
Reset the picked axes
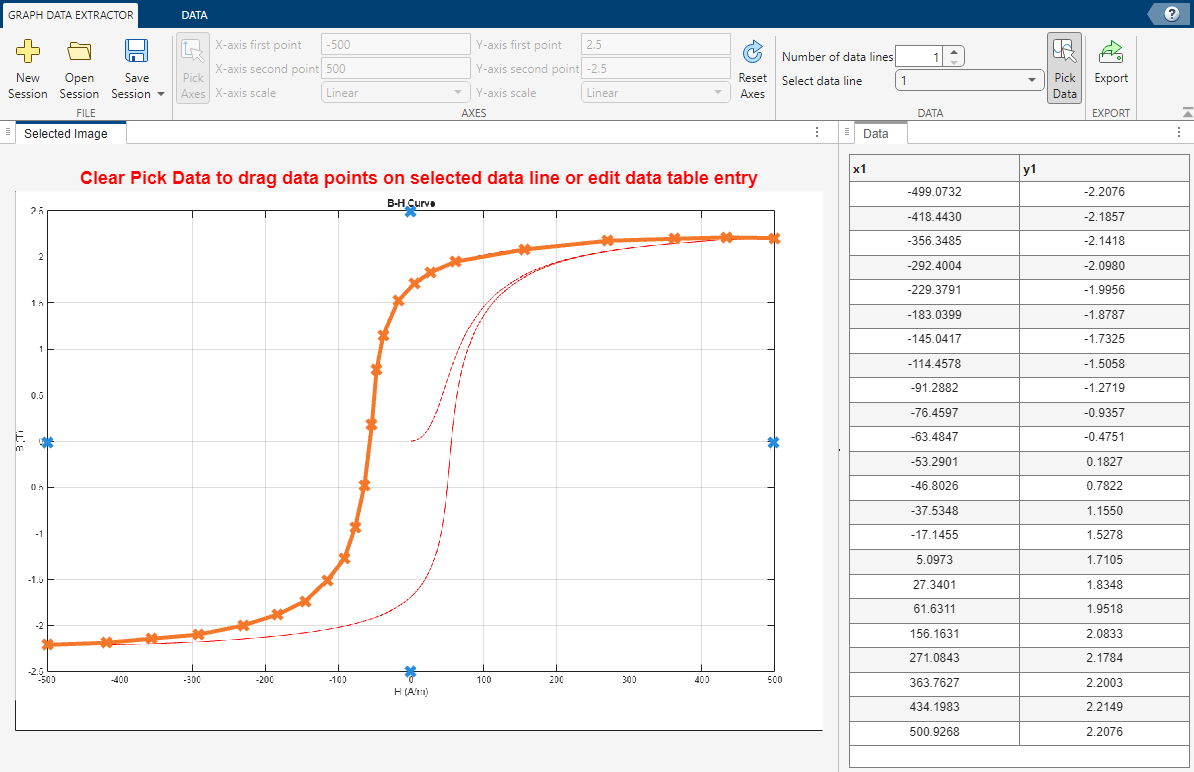click(x=752, y=67)
